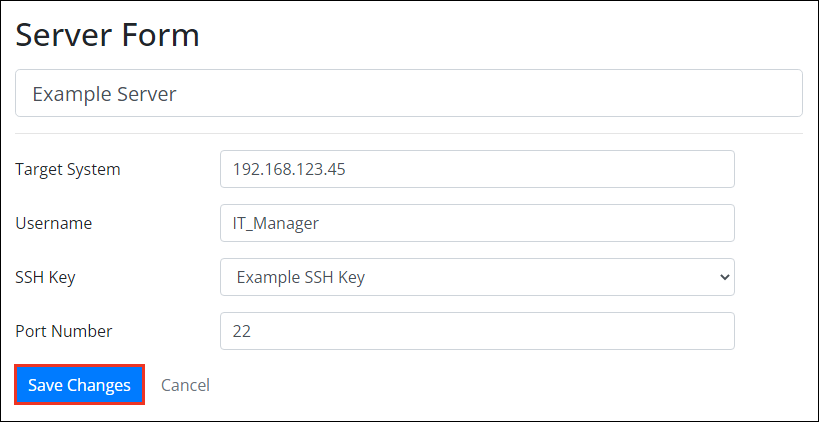
Task: Click the Target System input field
Action: coord(477,169)
